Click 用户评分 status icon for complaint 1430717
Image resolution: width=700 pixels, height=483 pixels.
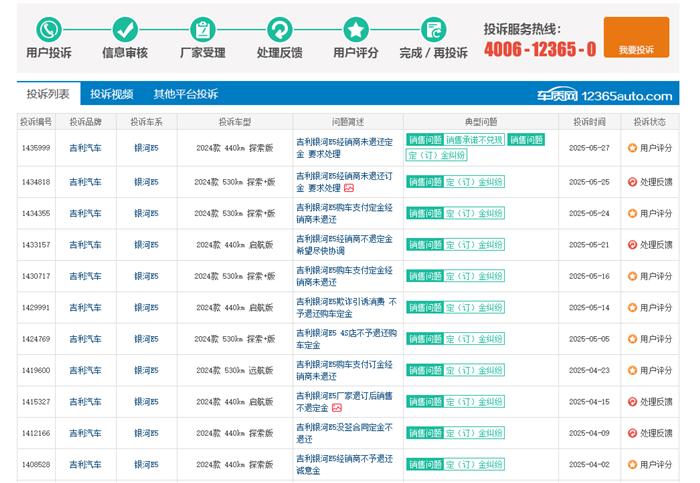coord(632,276)
